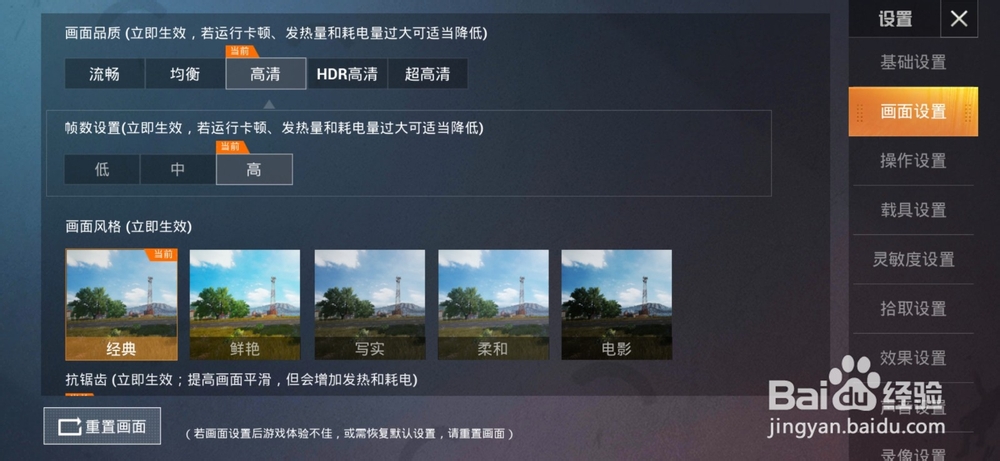Switch to 灵敏度设置 tab
The height and width of the screenshot is (461, 1000).
913,260
